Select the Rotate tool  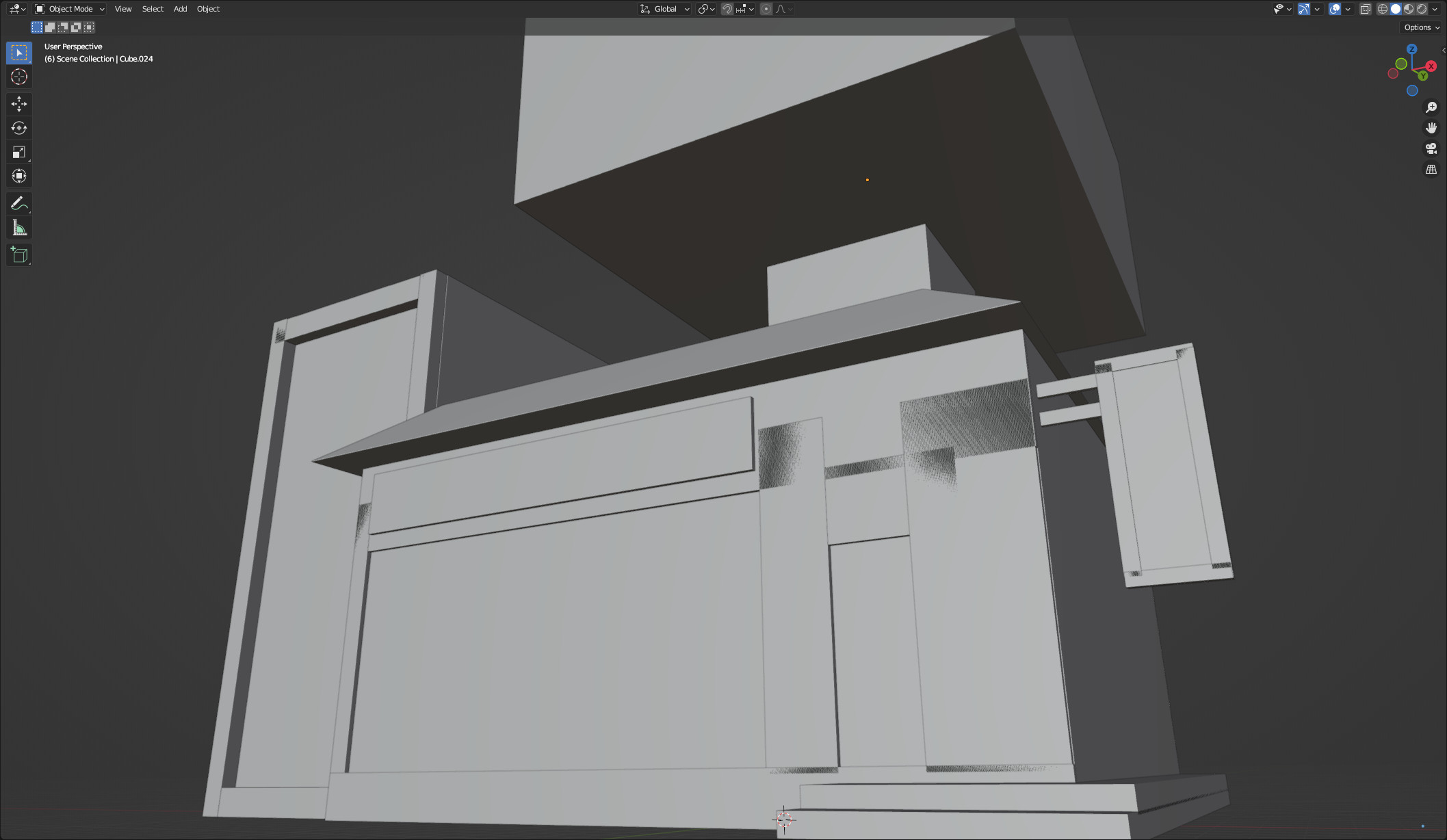19,128
